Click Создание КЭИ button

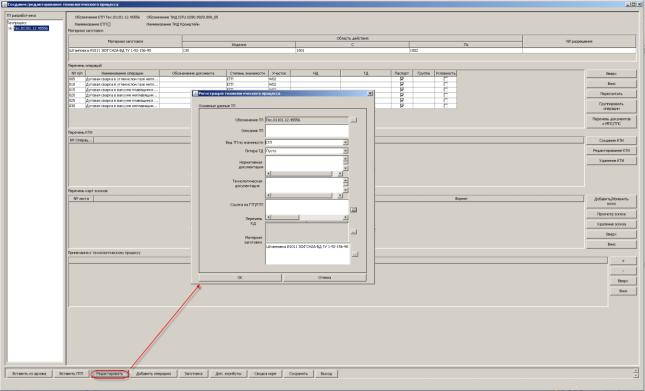pyautogui.click(x=611, y=141)
